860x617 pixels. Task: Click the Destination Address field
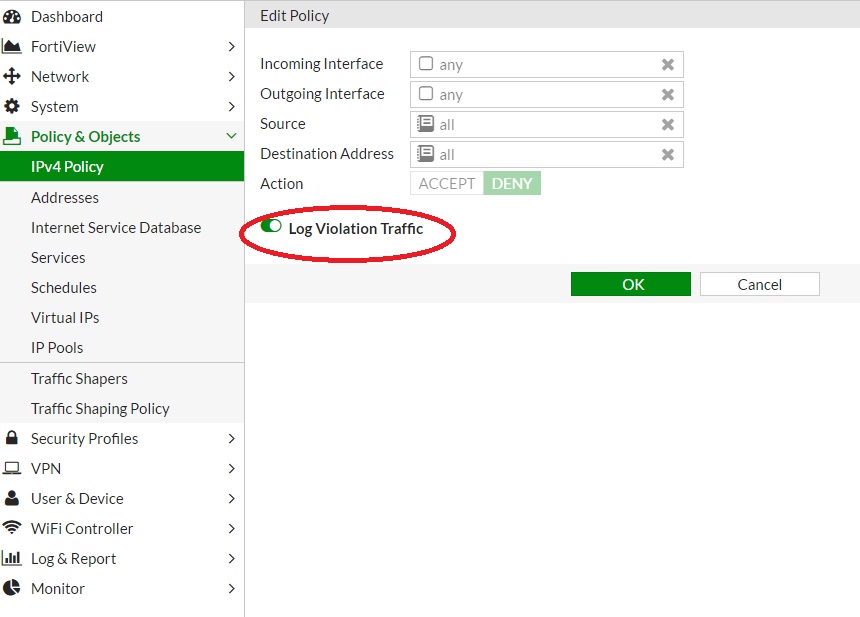pyautogui.click(x=547, y=155)
